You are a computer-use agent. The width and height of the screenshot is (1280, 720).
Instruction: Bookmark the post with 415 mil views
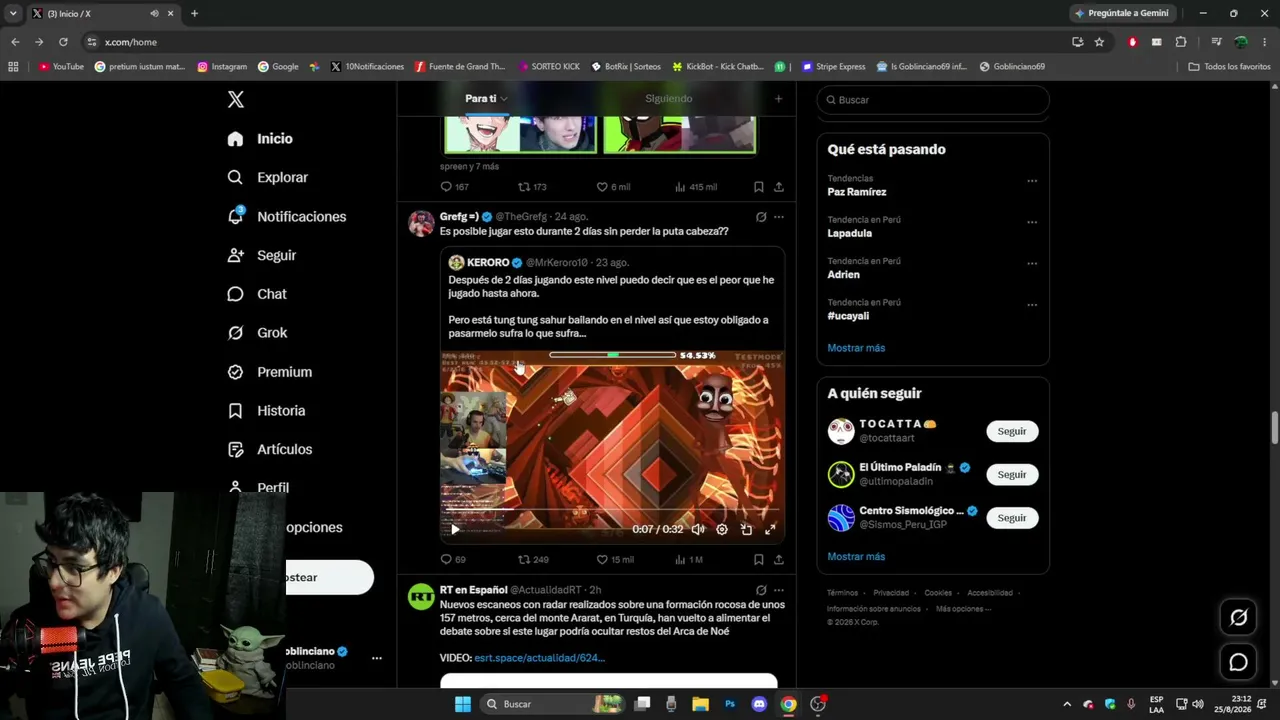click(759, 187)
